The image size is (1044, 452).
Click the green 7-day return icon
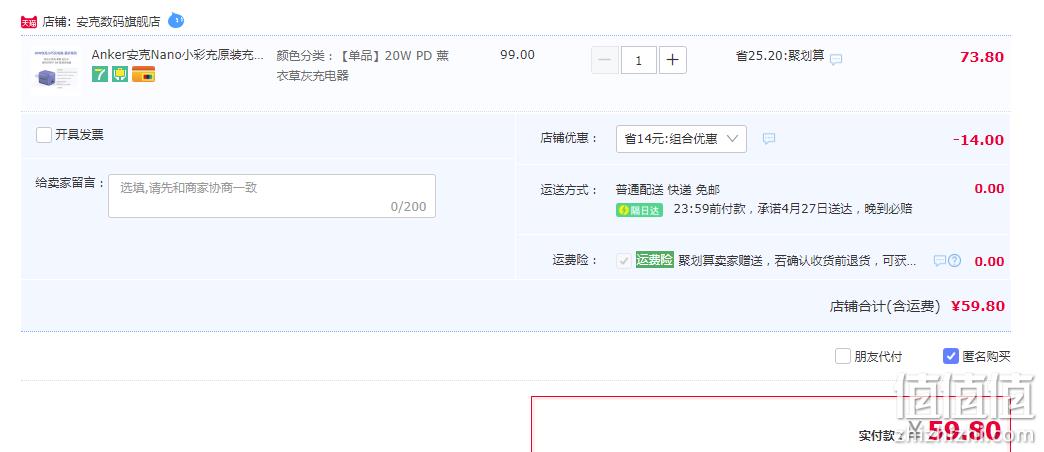pyautogui.click(x=100, y=74)
